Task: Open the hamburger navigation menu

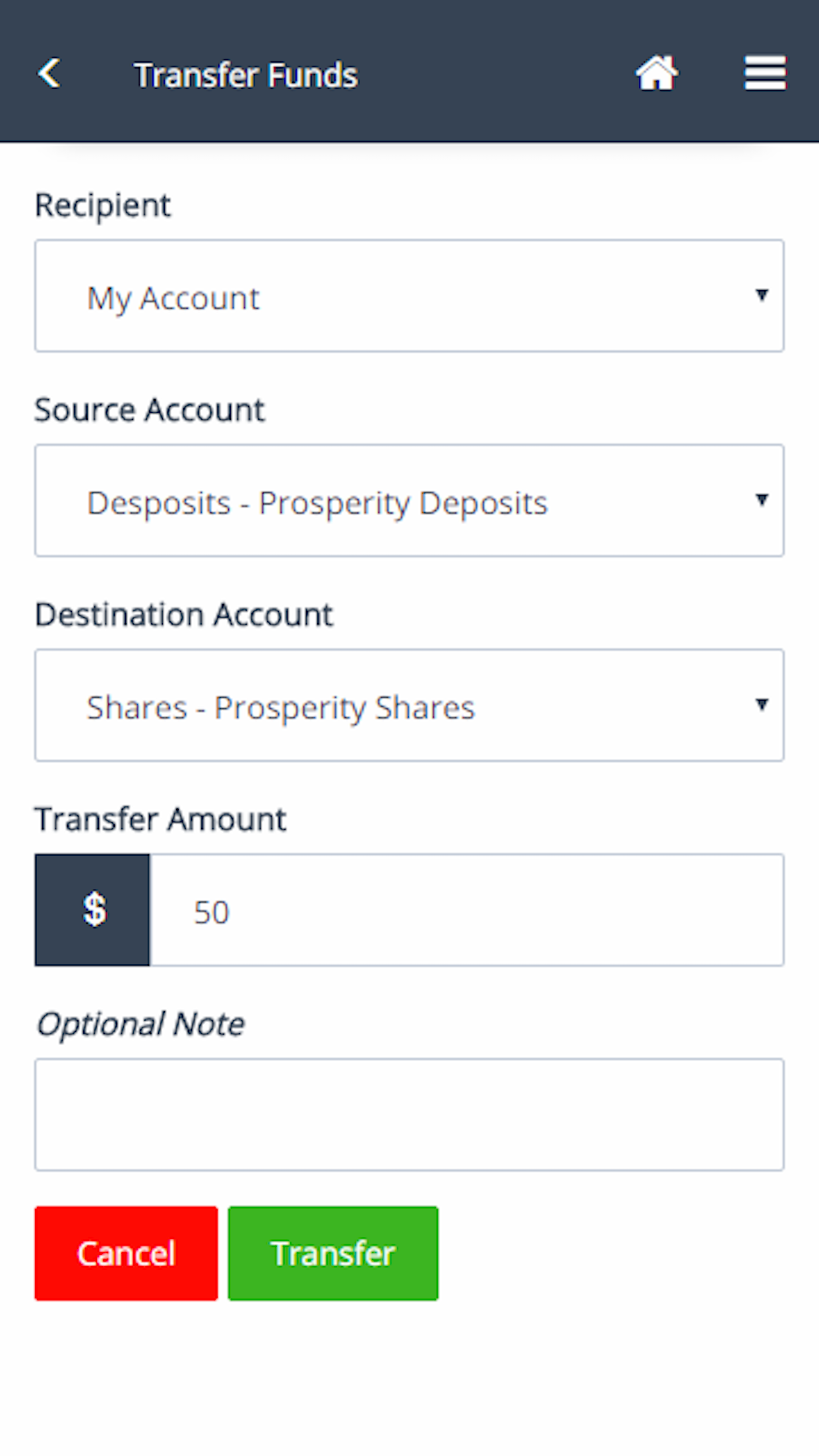Action: (x=764, y=74)
